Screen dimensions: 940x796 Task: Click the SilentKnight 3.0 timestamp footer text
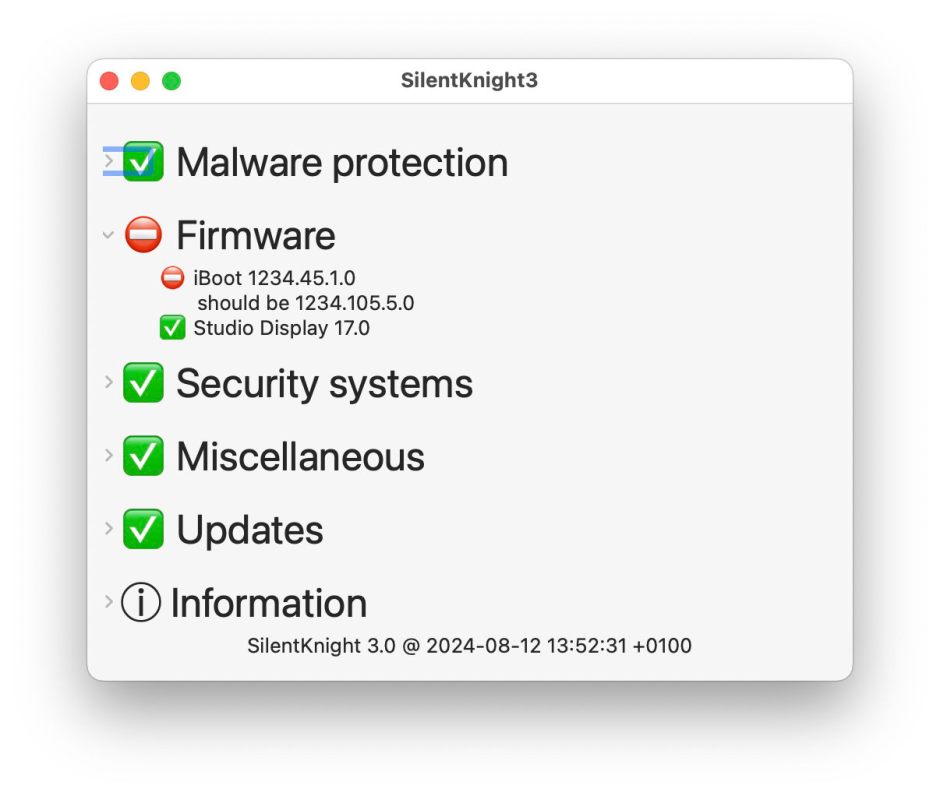pos(469,646)
